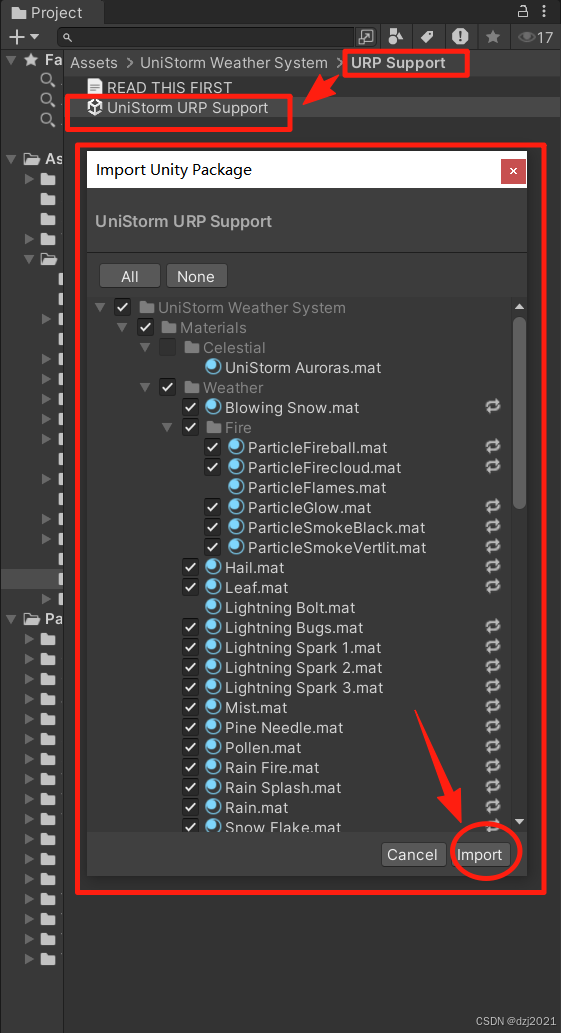
Task: Collapse the Packages root folder in sidebar
Action: pos(11,619)
